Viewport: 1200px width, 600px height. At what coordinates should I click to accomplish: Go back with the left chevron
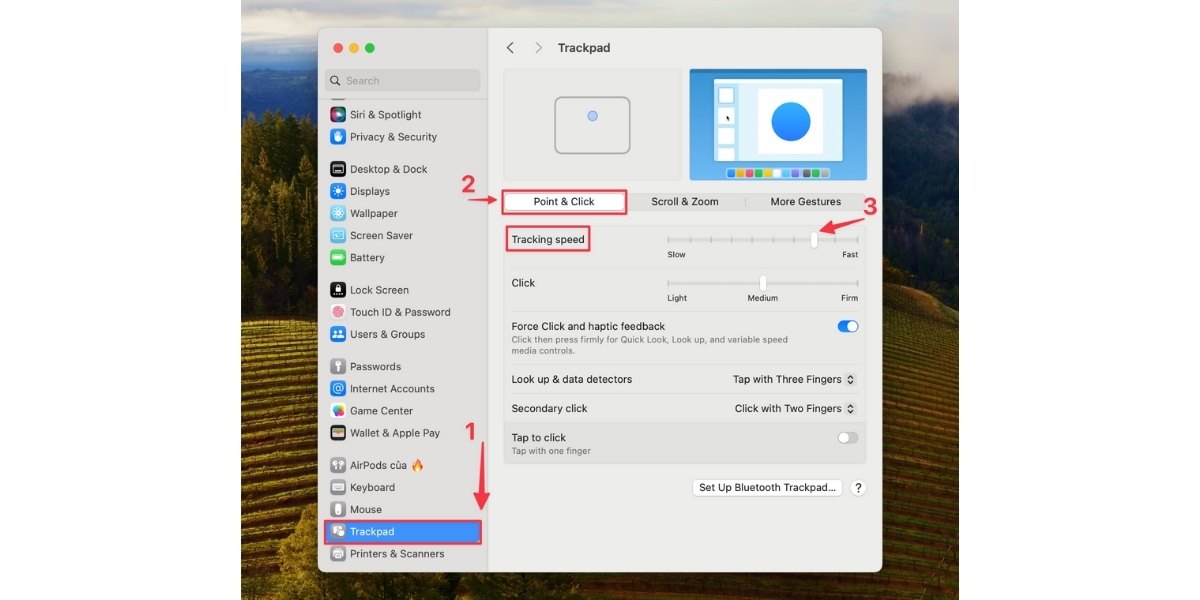510,48
